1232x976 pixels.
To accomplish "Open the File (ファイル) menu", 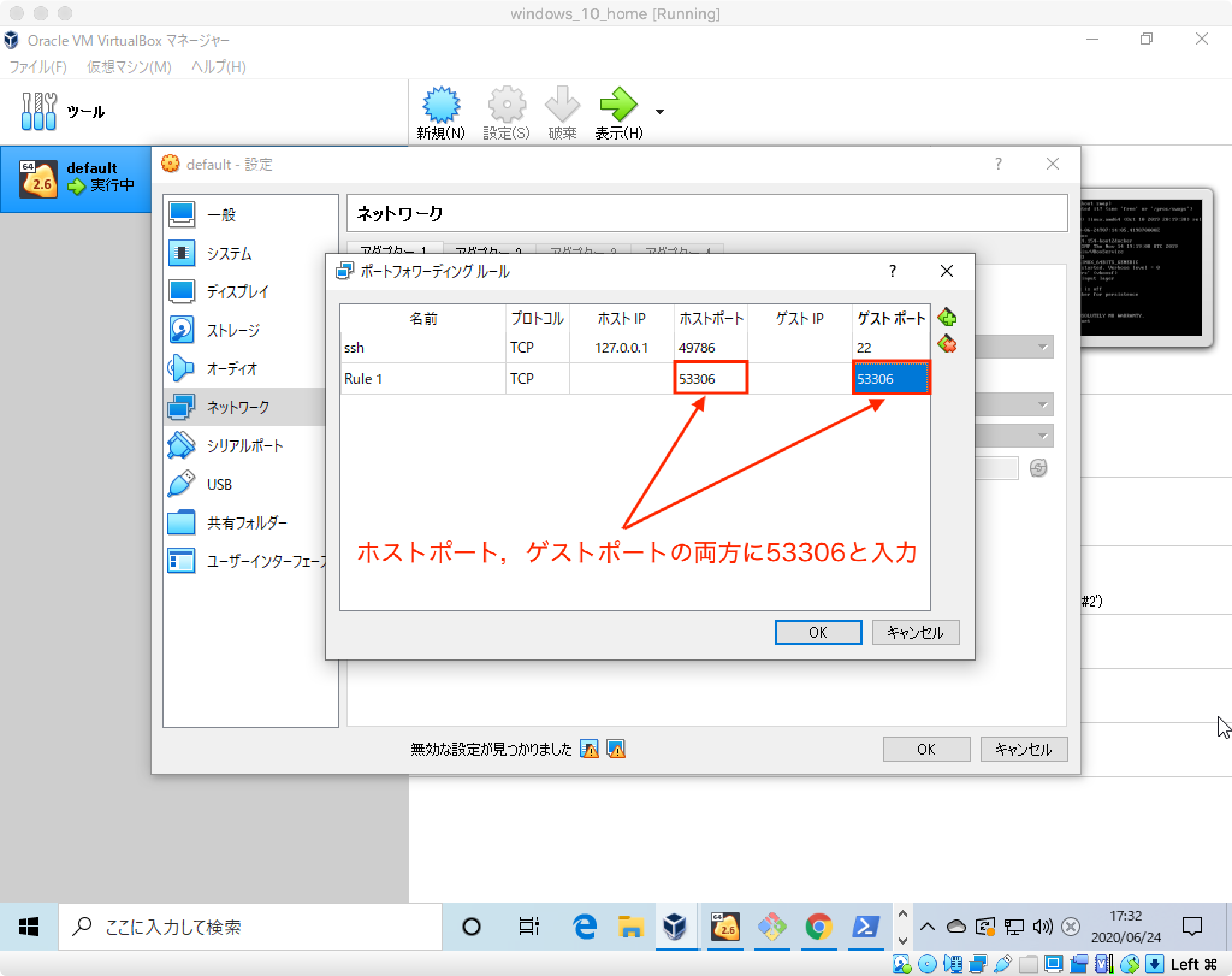I will (38, 67).
